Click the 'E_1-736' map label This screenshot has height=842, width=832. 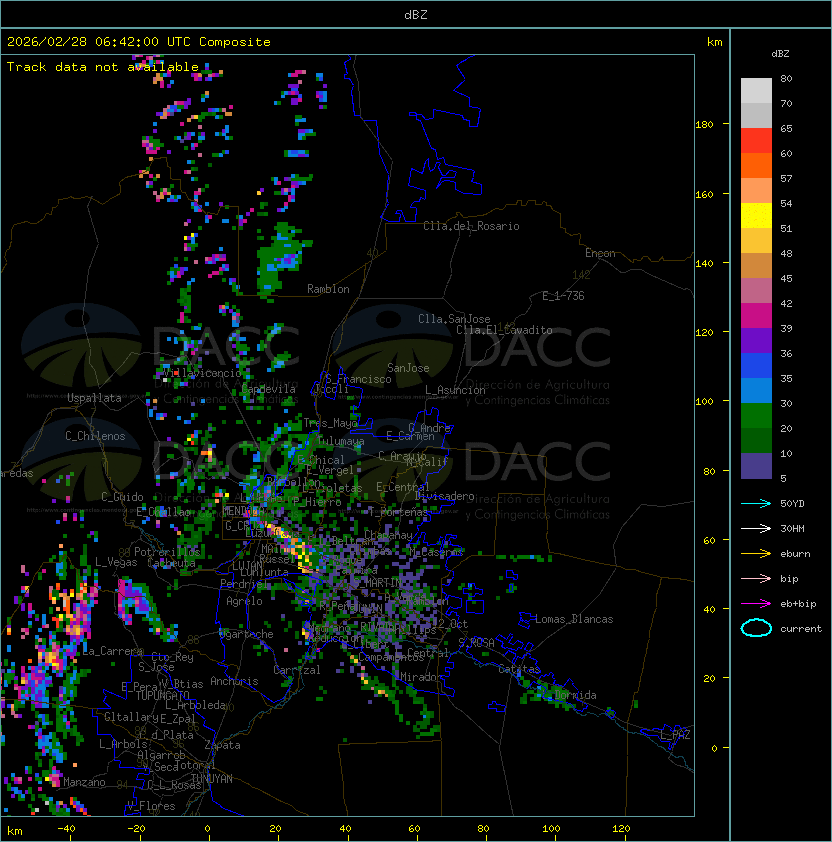[563, 296]
